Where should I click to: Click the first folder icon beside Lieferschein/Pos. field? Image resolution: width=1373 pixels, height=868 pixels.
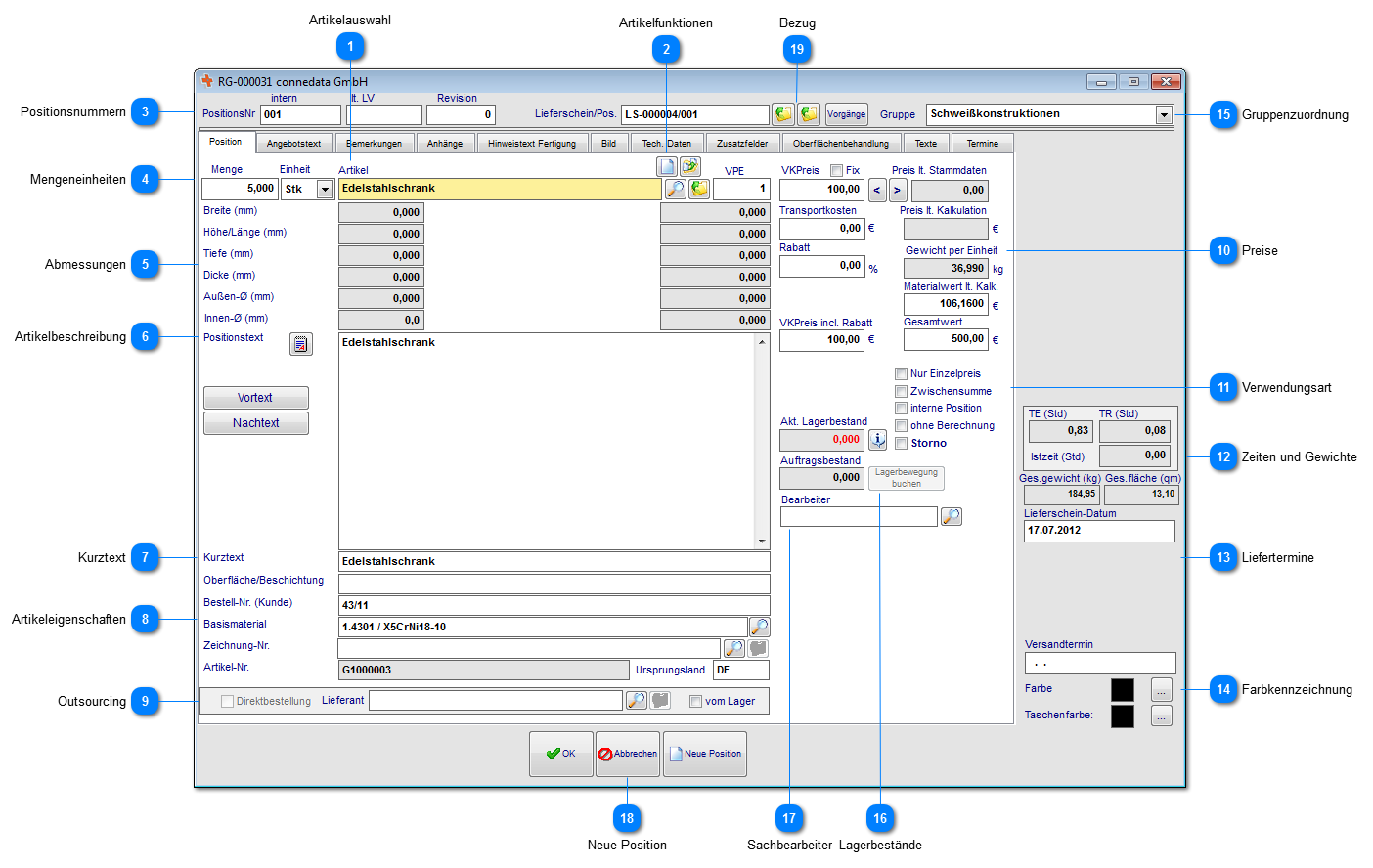click(783, 114)
